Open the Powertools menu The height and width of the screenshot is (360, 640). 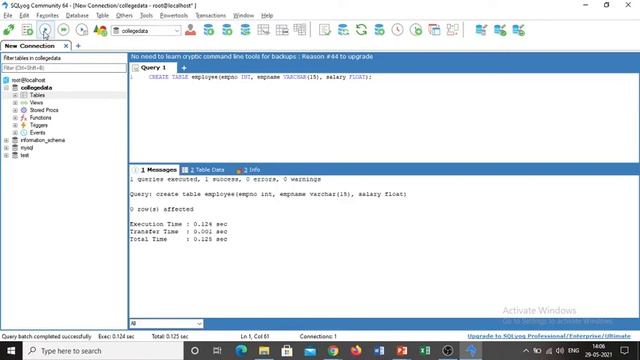173,16
